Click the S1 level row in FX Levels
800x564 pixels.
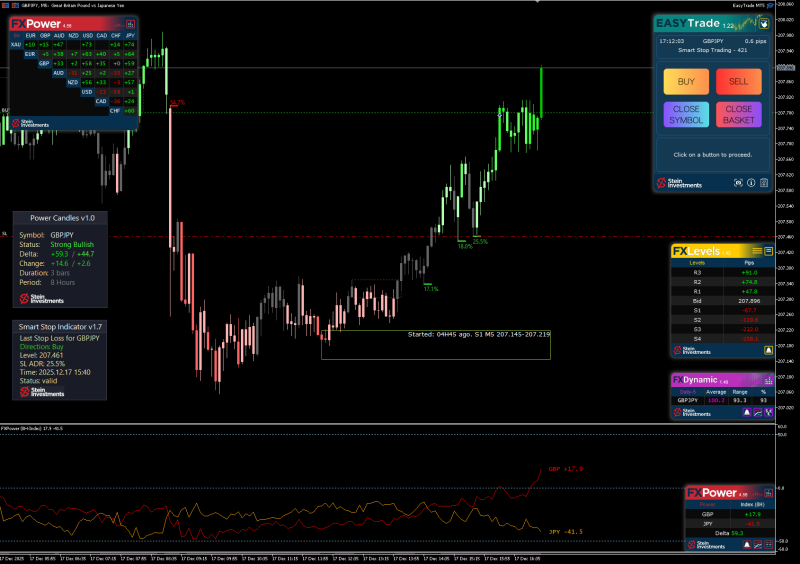click(x=722, y=310)
